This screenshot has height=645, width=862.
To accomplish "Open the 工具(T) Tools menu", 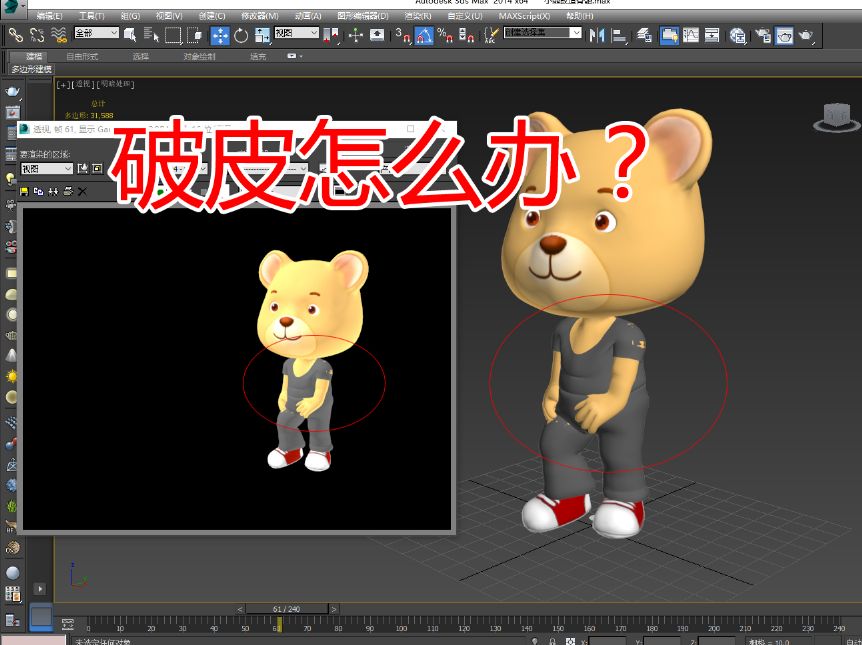I will point(91,16).
